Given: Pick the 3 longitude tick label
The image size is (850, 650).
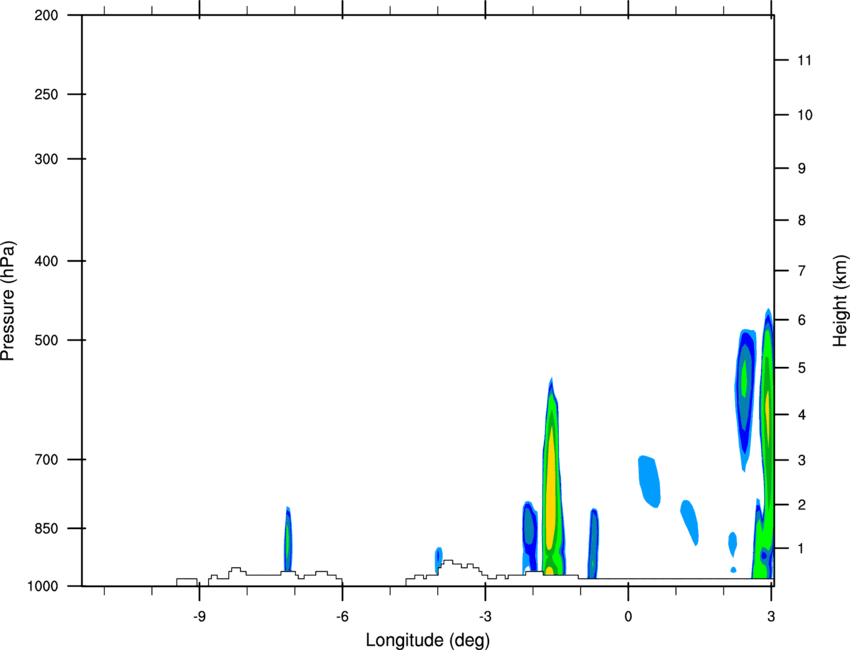Looking at the screenshot, I should click(771, 616).
